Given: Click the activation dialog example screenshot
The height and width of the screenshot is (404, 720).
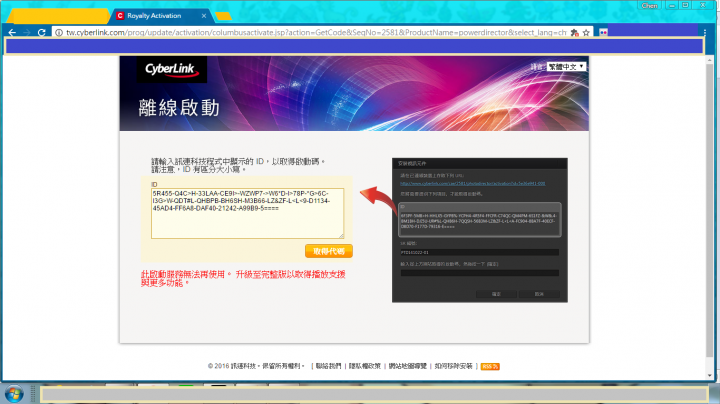Looking at the screenshot, I should (479, 230).
